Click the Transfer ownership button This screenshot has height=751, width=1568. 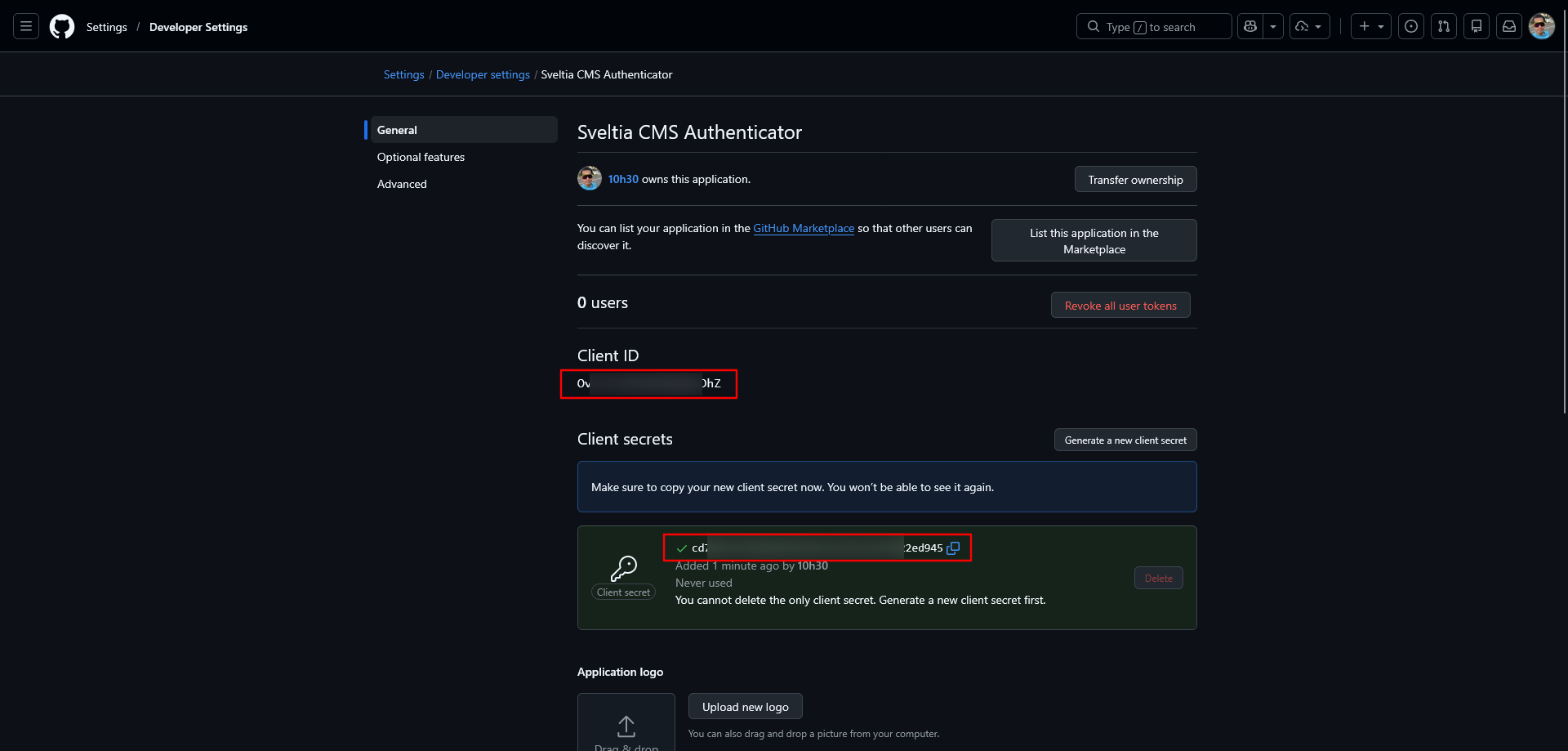[1135, 180]
